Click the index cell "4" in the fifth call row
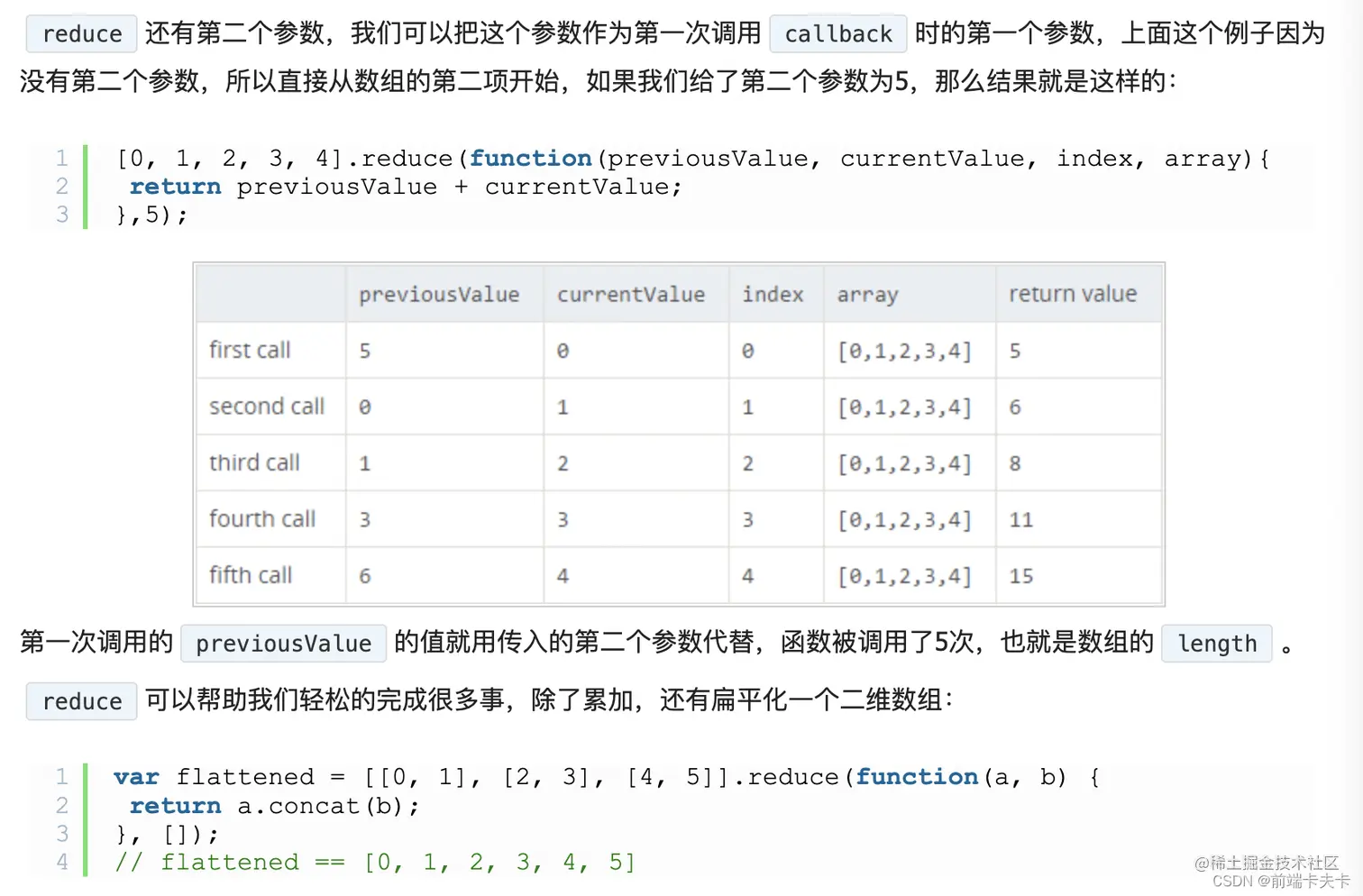This screenshot has height=896, width=1363. point(747,576)
